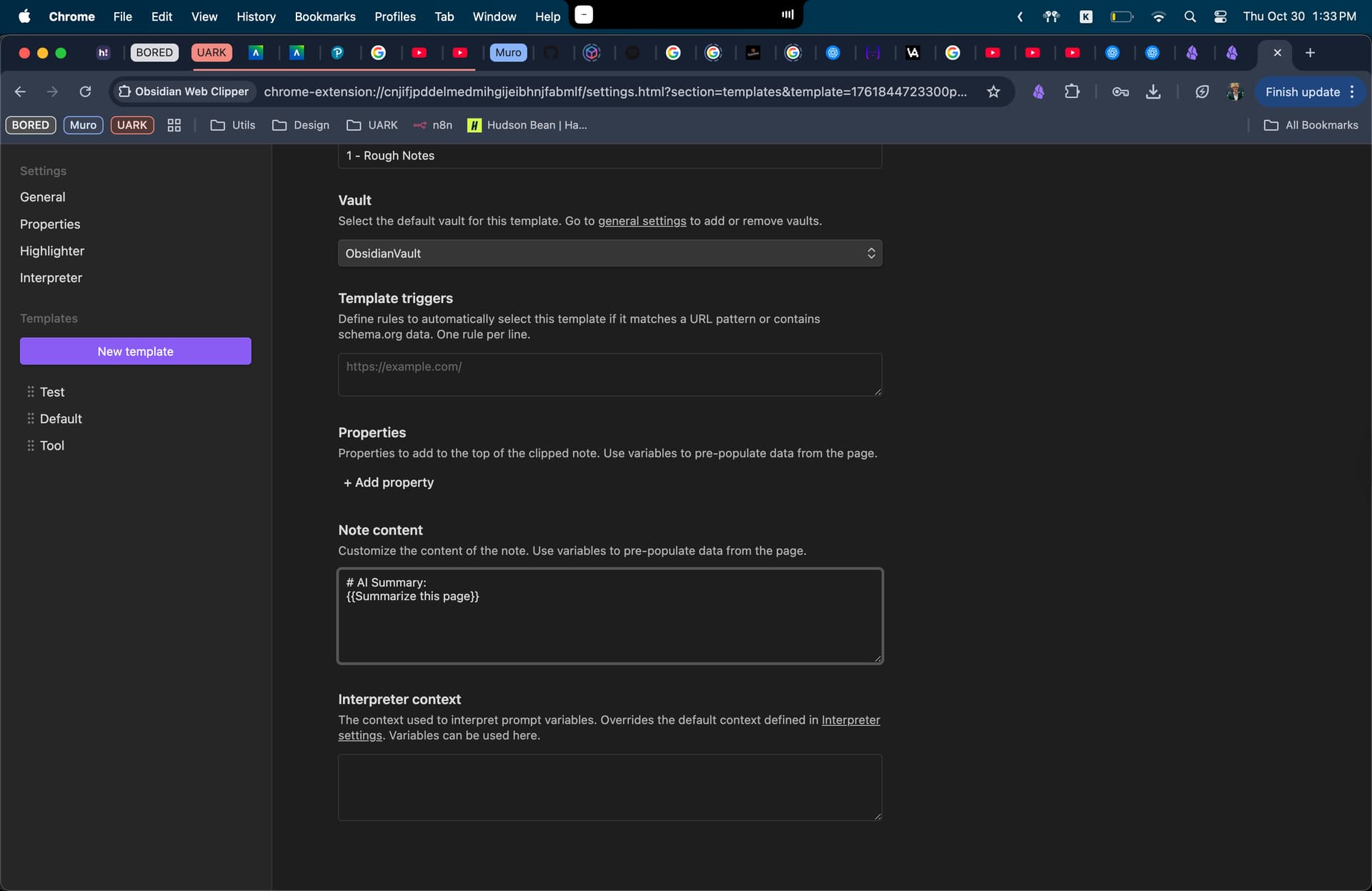Click the New template button
Screen dimensions: 1372x891
[x=135, y=351]
